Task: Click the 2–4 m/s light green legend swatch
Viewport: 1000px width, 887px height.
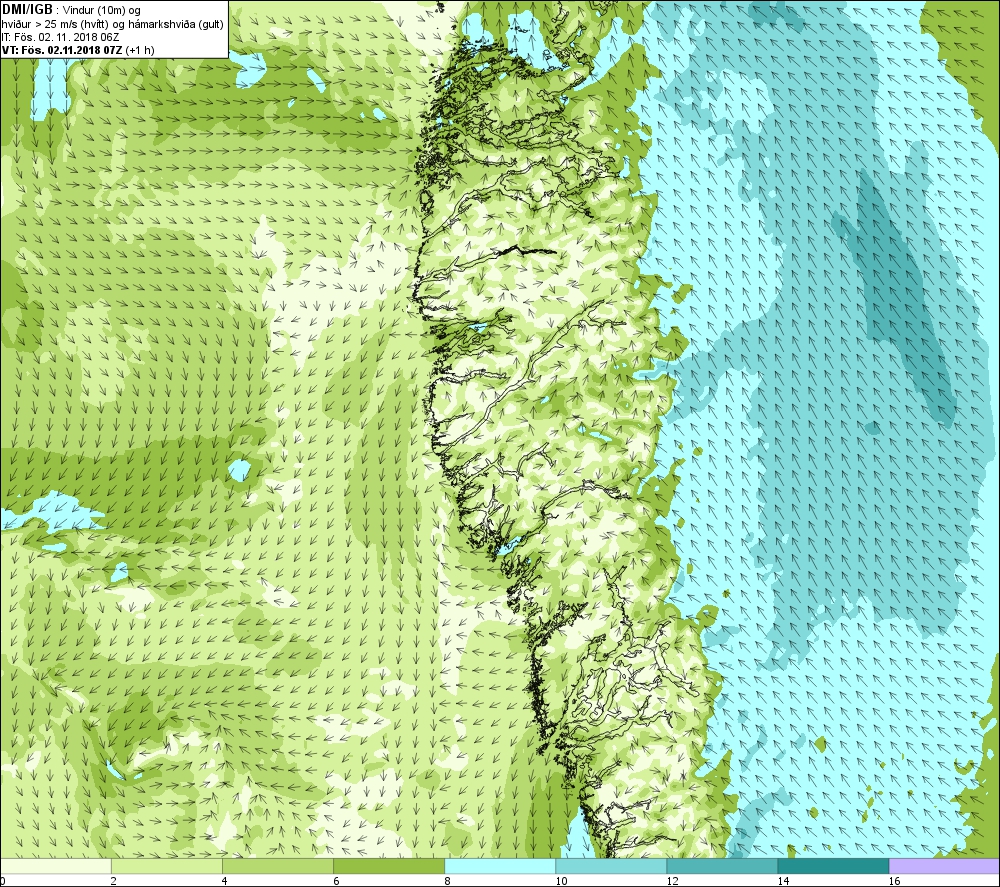Action: [x=167, y=866]
